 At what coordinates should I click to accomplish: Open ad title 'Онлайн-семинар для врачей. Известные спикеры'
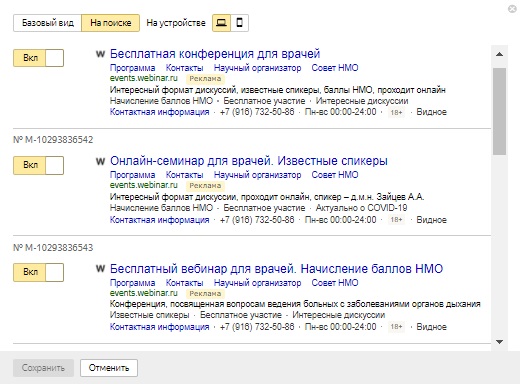point(249,161)
